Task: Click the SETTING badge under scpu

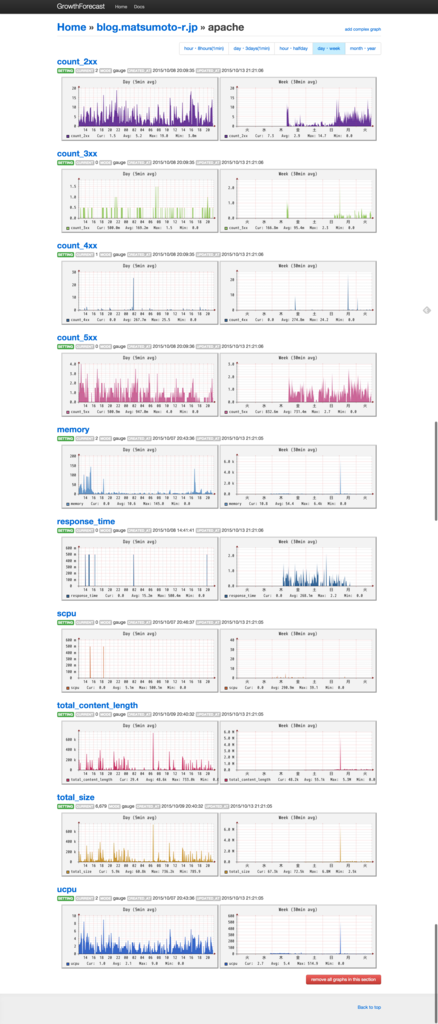Action: click(x=65, y=622)
